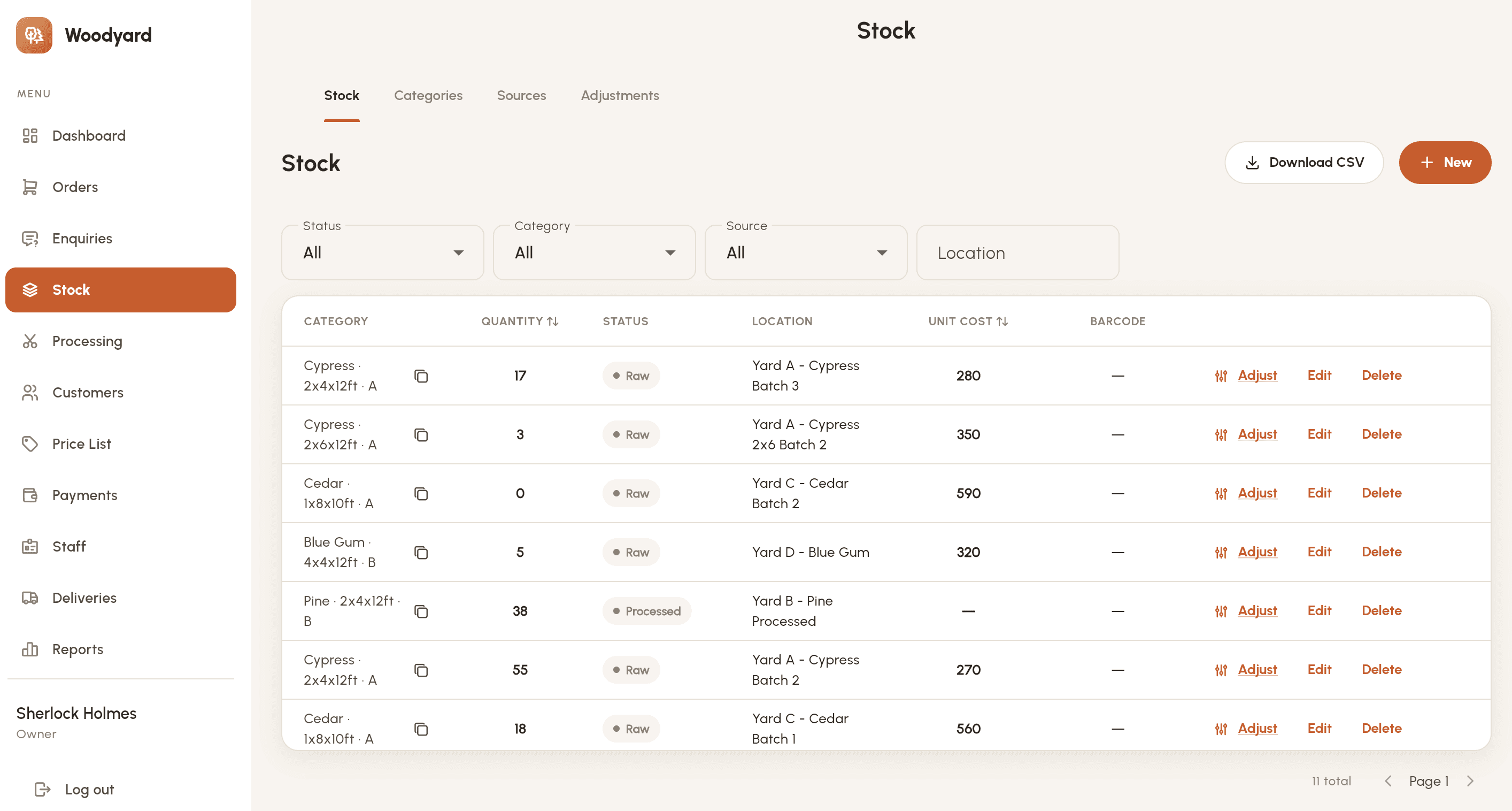Click the Woodyard logo icon
The width and height of the screenshot is (1512, 811).
34,35
